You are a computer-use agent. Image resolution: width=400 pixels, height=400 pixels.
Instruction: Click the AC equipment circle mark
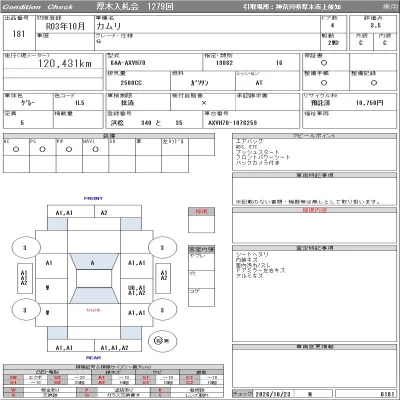(x=16, y=149)
